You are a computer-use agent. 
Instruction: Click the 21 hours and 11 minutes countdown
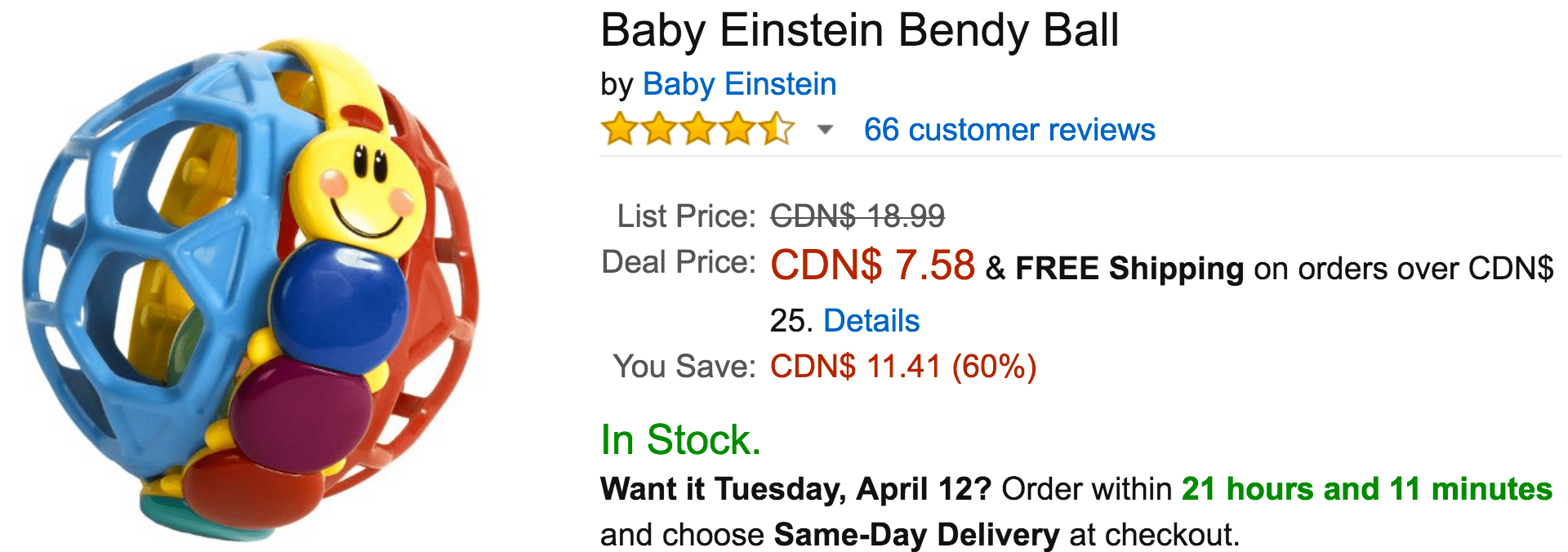tap(1366, 489)
